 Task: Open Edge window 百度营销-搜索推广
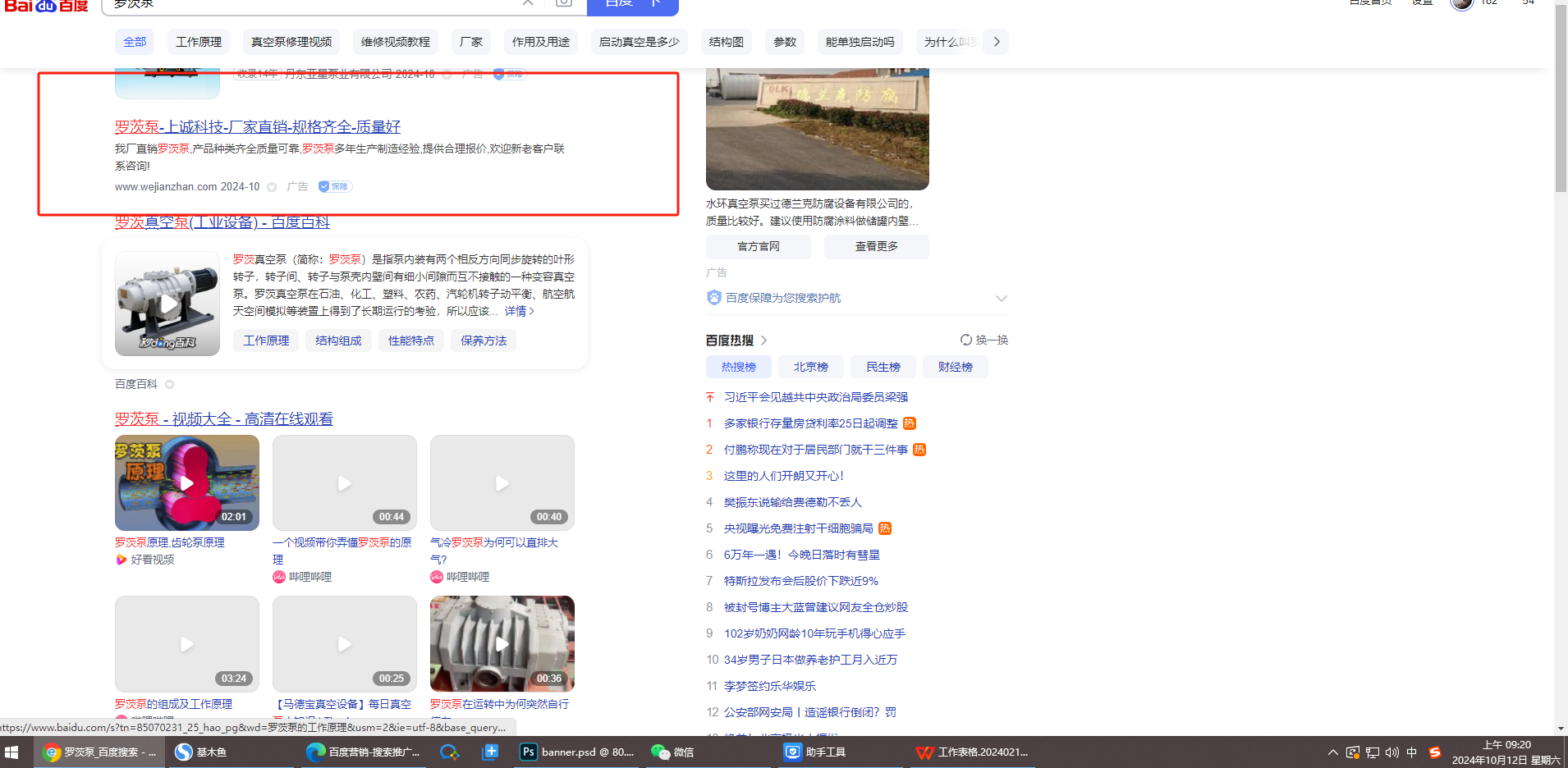(362, 752)
